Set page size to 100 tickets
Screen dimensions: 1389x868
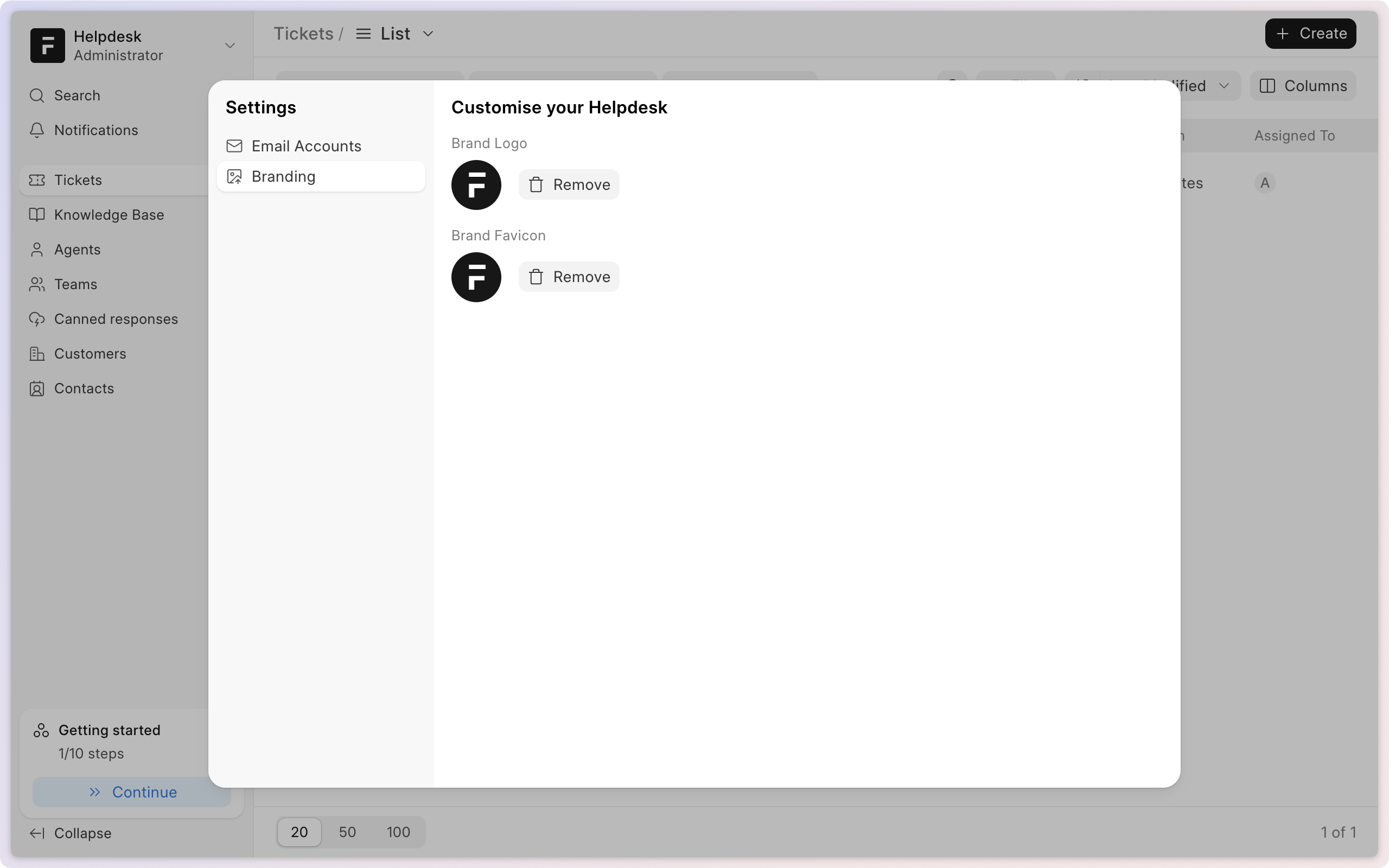[x=398, y=832]
